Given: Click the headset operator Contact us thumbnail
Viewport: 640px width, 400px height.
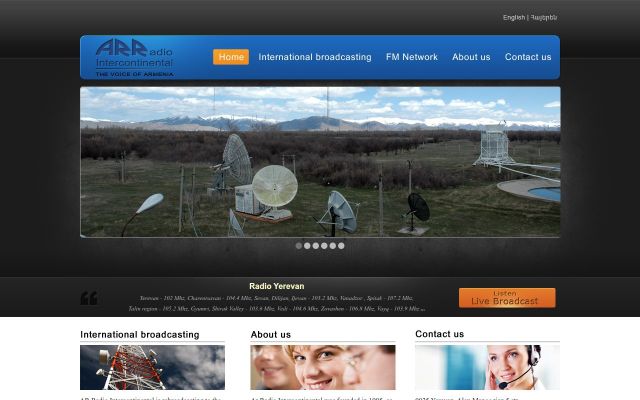Looking at the screenshot, I should click(487, 367).
